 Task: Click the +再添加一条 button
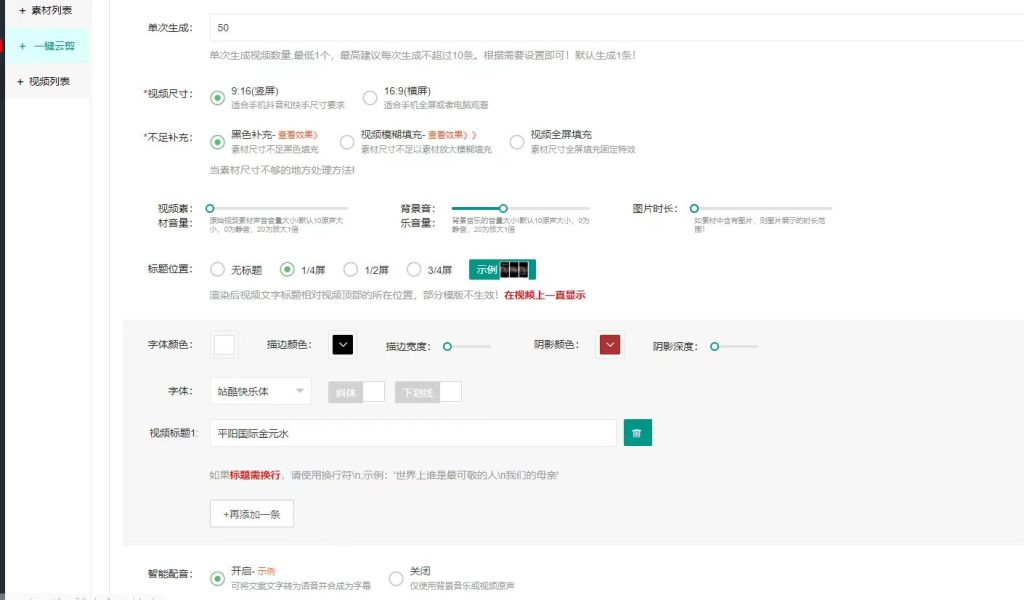coord(252,514)
